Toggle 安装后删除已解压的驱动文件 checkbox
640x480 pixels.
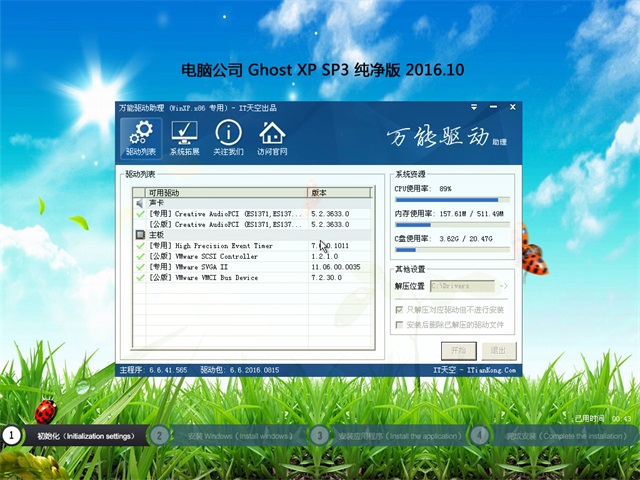click(399, 325)
